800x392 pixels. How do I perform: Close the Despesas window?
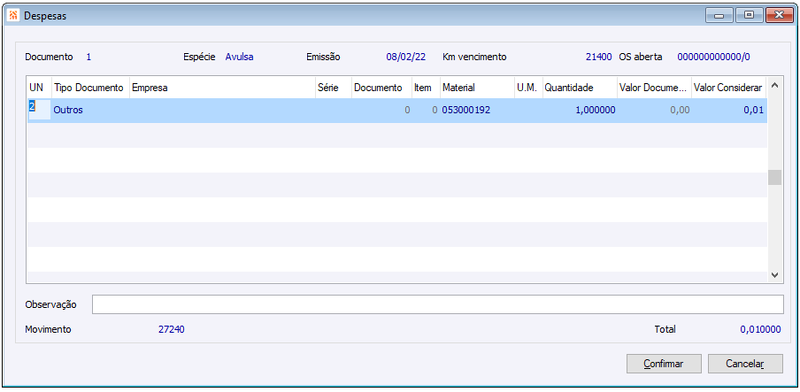tap(779, 16)
